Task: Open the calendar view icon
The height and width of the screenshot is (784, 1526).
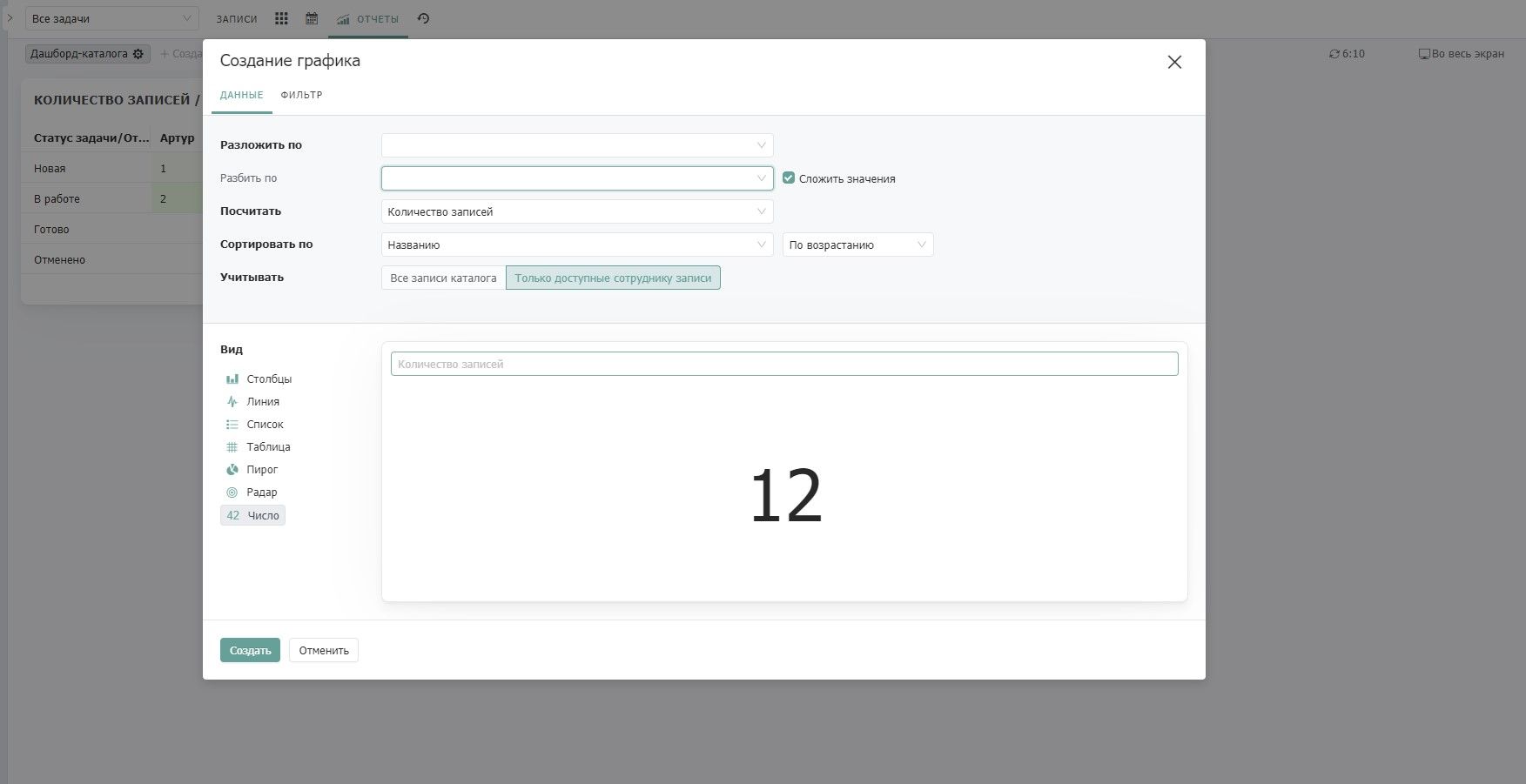Action: 312,18
